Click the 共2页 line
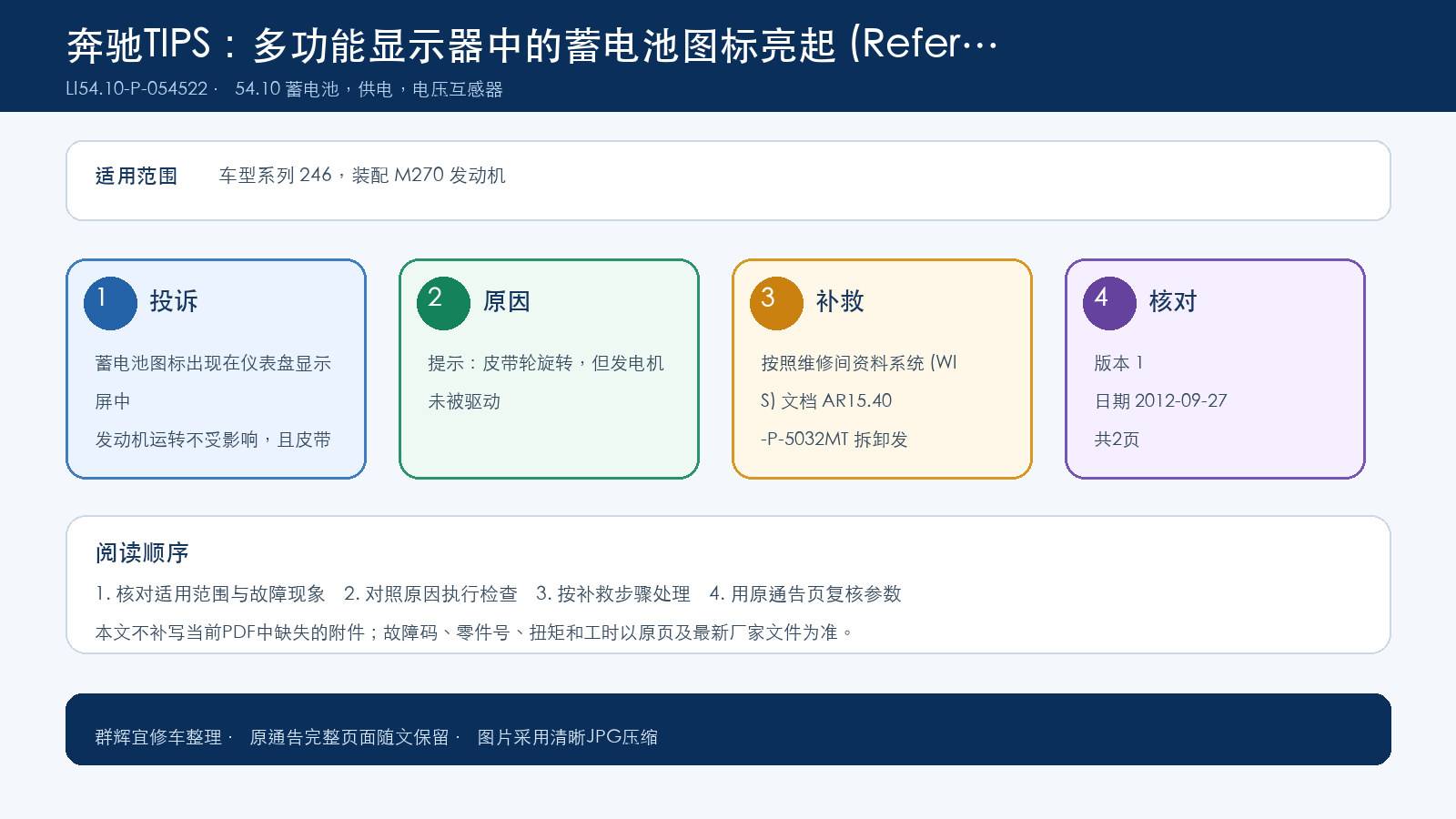The image size is (1456, 819). [1117, 440]
